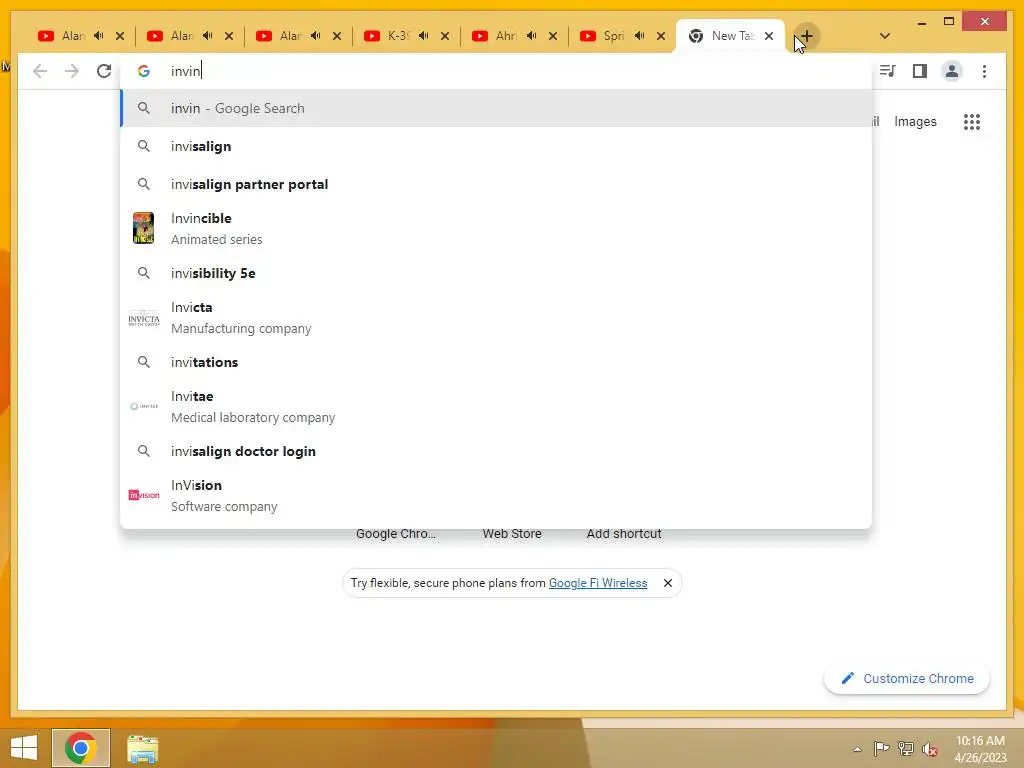Mute audio on the Spri tab
Viewport: 1024px width, 768px height.
(x=639, y=36)
